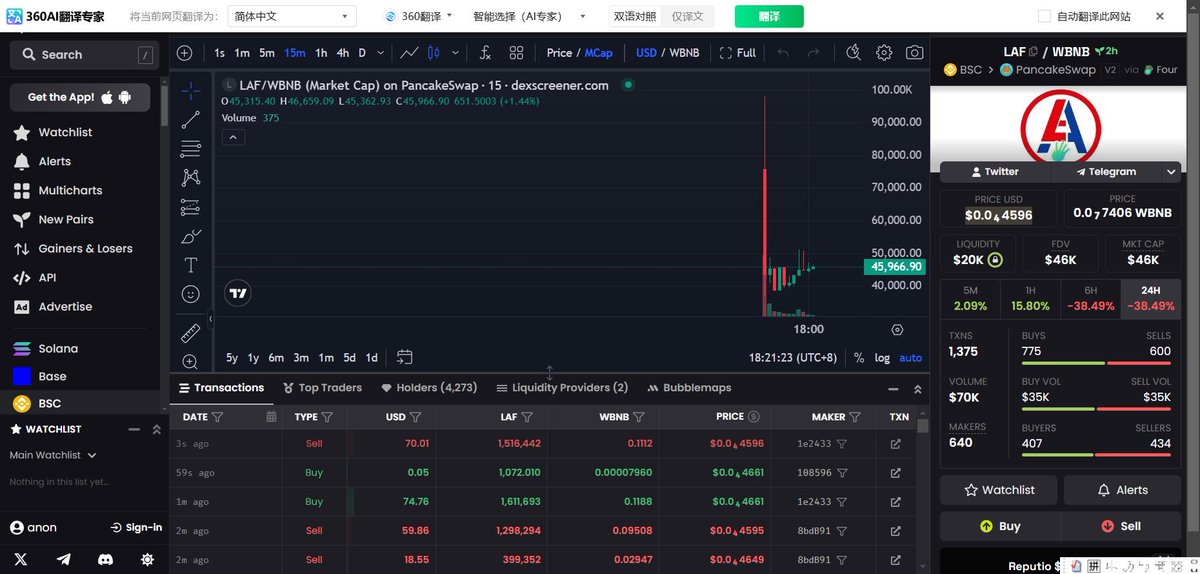Filter transactions by maker 108596
This screenshot has height=574, width=1200.
click(842, 473)
